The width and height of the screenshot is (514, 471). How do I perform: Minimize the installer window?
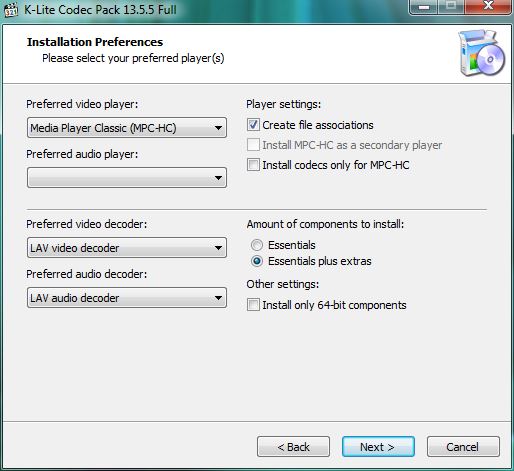424,7
